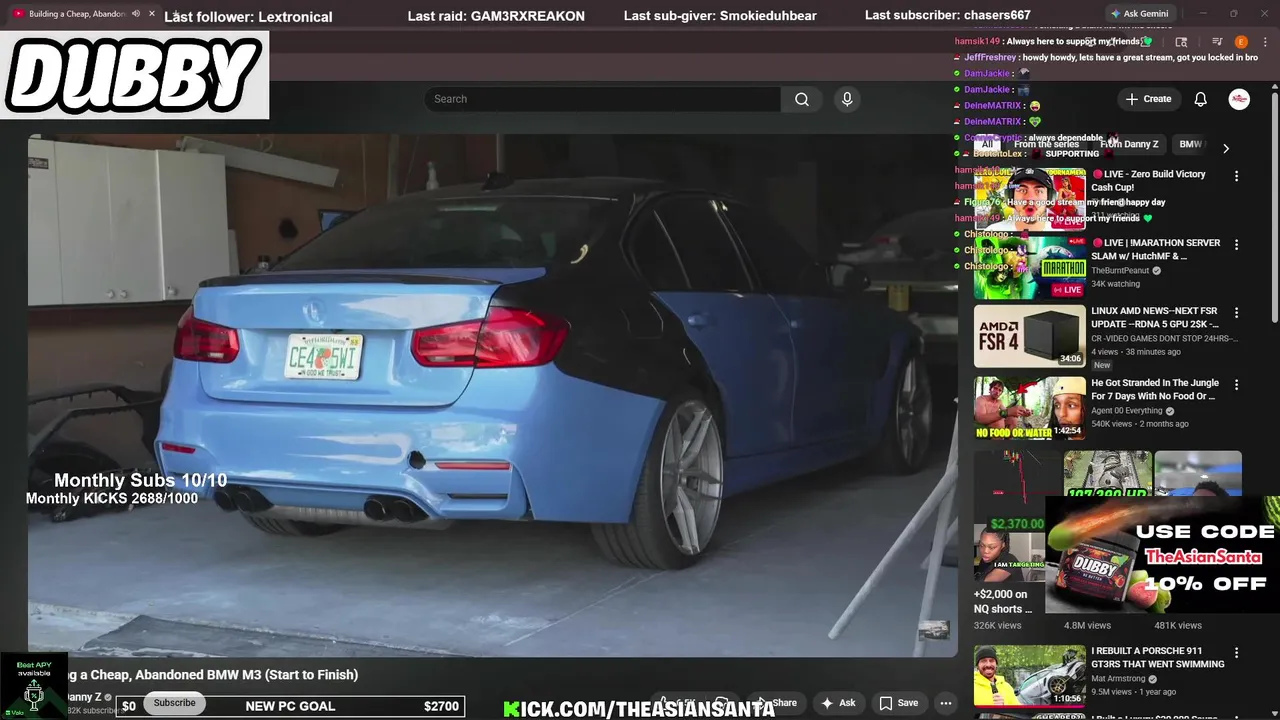This screenshot has height=720, width=1280.
Task: Open the browser three-dot menu
Action: 1263,42
